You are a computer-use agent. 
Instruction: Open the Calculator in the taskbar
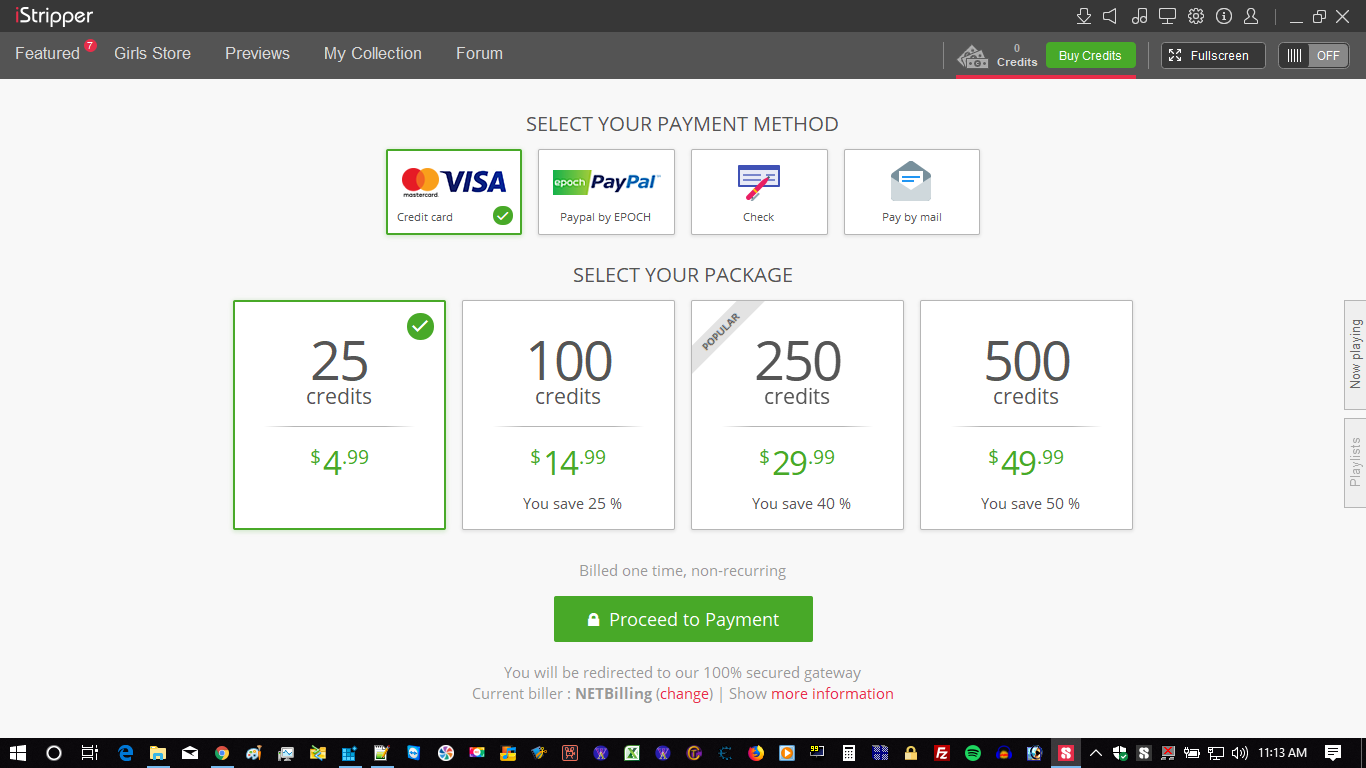point(848,753)
